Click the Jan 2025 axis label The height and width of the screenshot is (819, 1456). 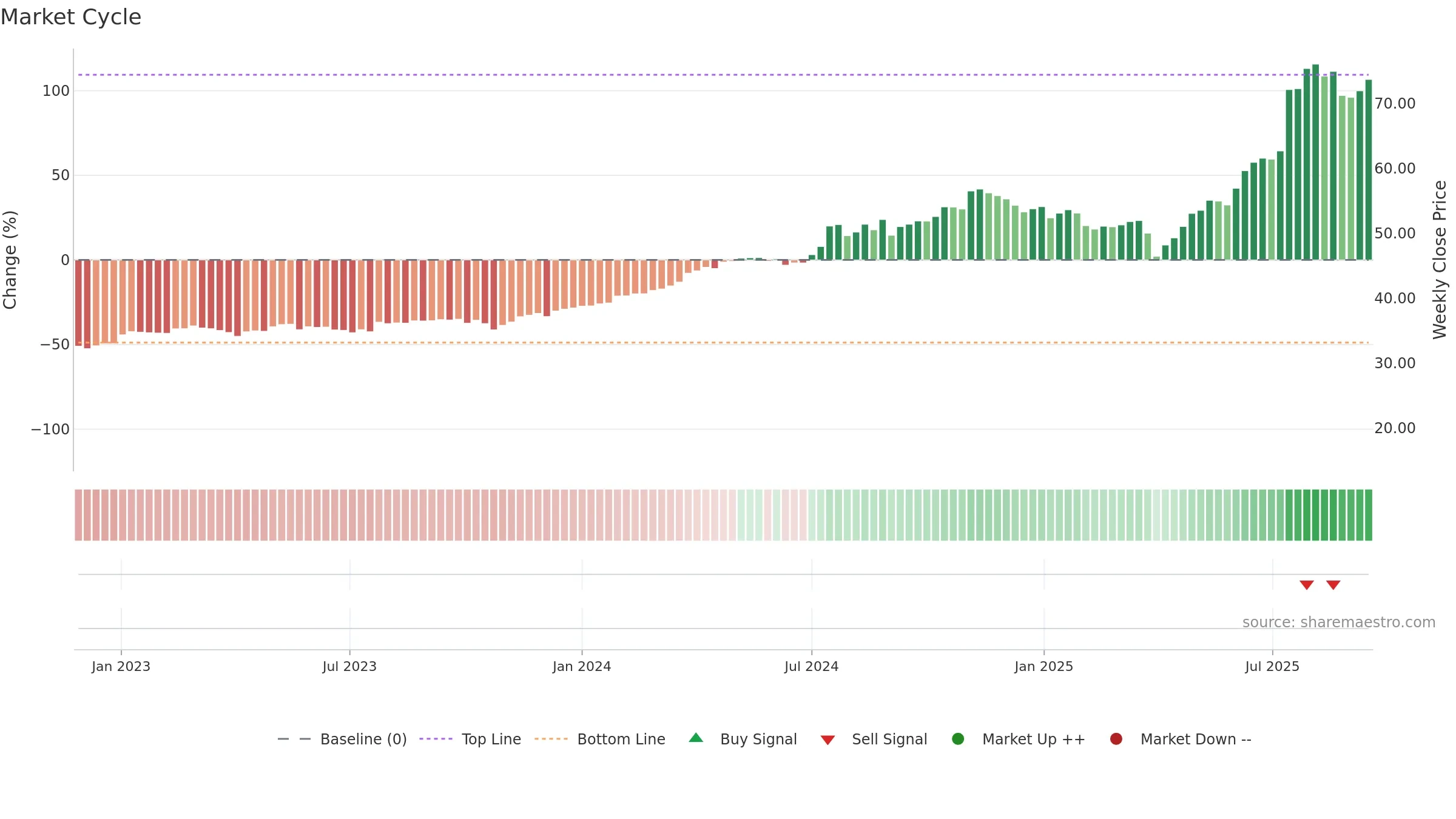1044,667
